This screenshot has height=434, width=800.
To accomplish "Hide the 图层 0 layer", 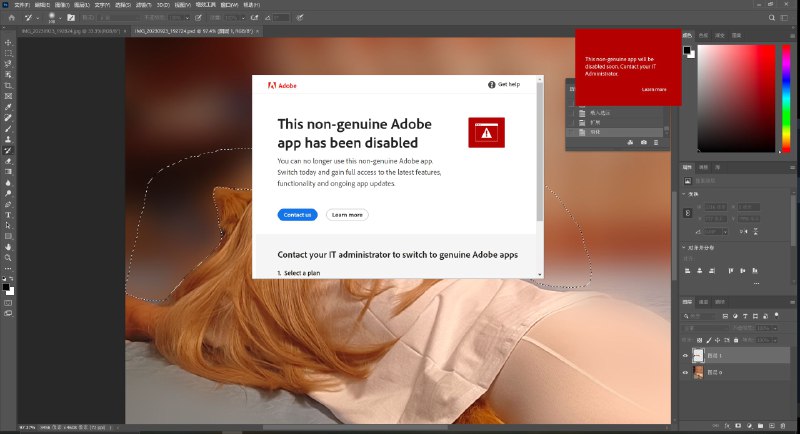I will pos(685,373).
